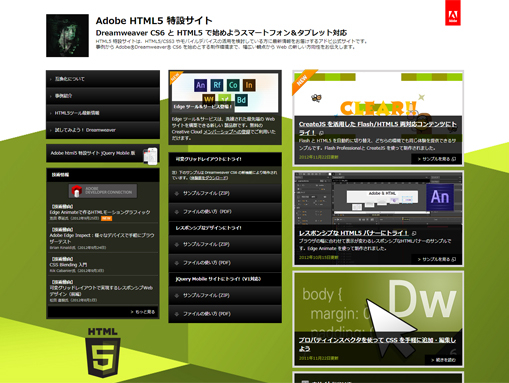Click the Co Edge Code icon
This screenshot has width=509, height=383.
tap(233, 85)
